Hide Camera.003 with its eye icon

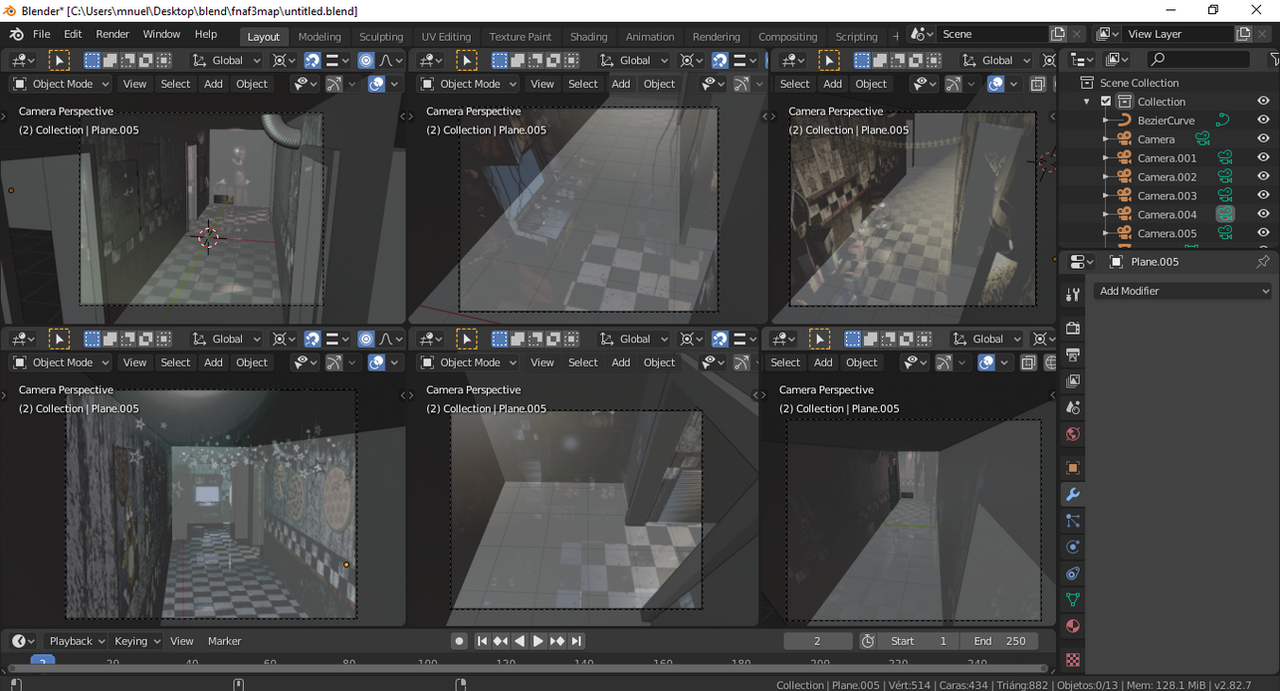1263,196
